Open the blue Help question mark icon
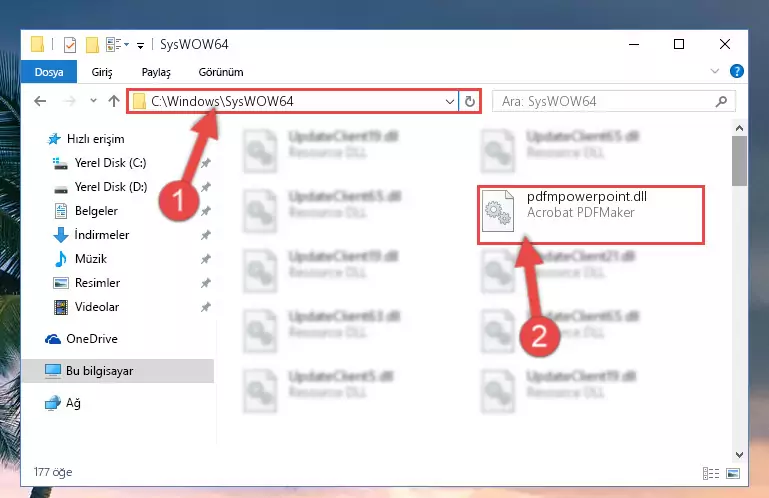Viewport: 769px width, 498px height. pyautogui.click(x=736, y=71)
